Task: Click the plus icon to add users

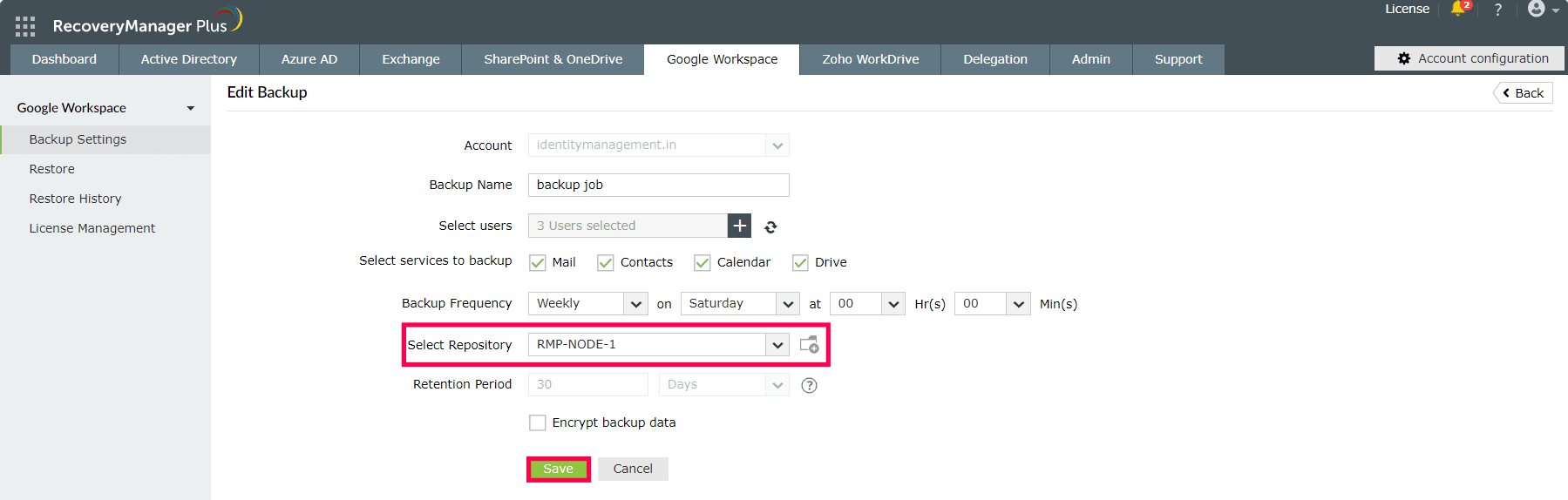Action: point(739,226)
